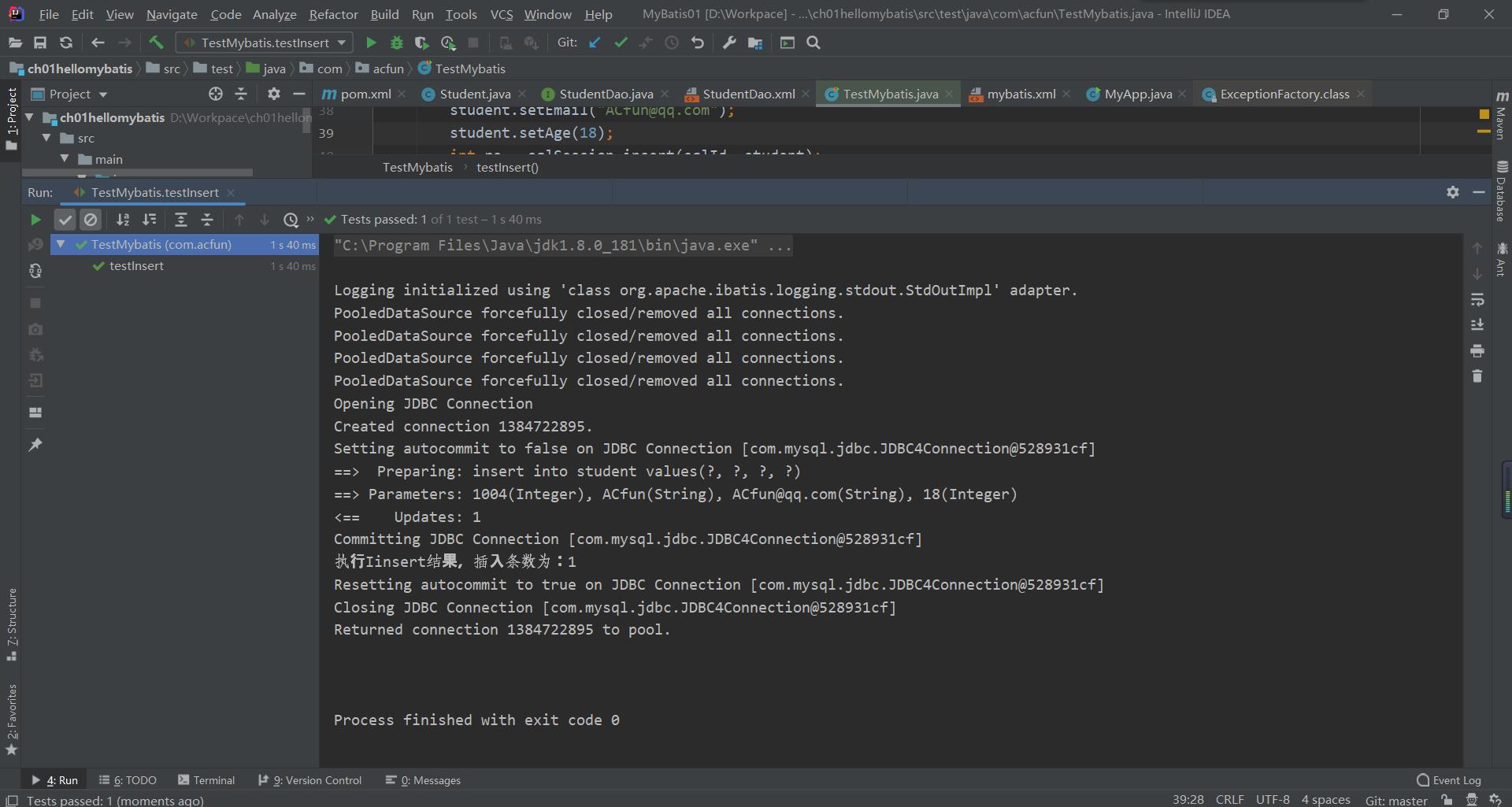1512x807 pixels.
Task: Open Run panel settings gear
Action: click(x=1453, y=192)
